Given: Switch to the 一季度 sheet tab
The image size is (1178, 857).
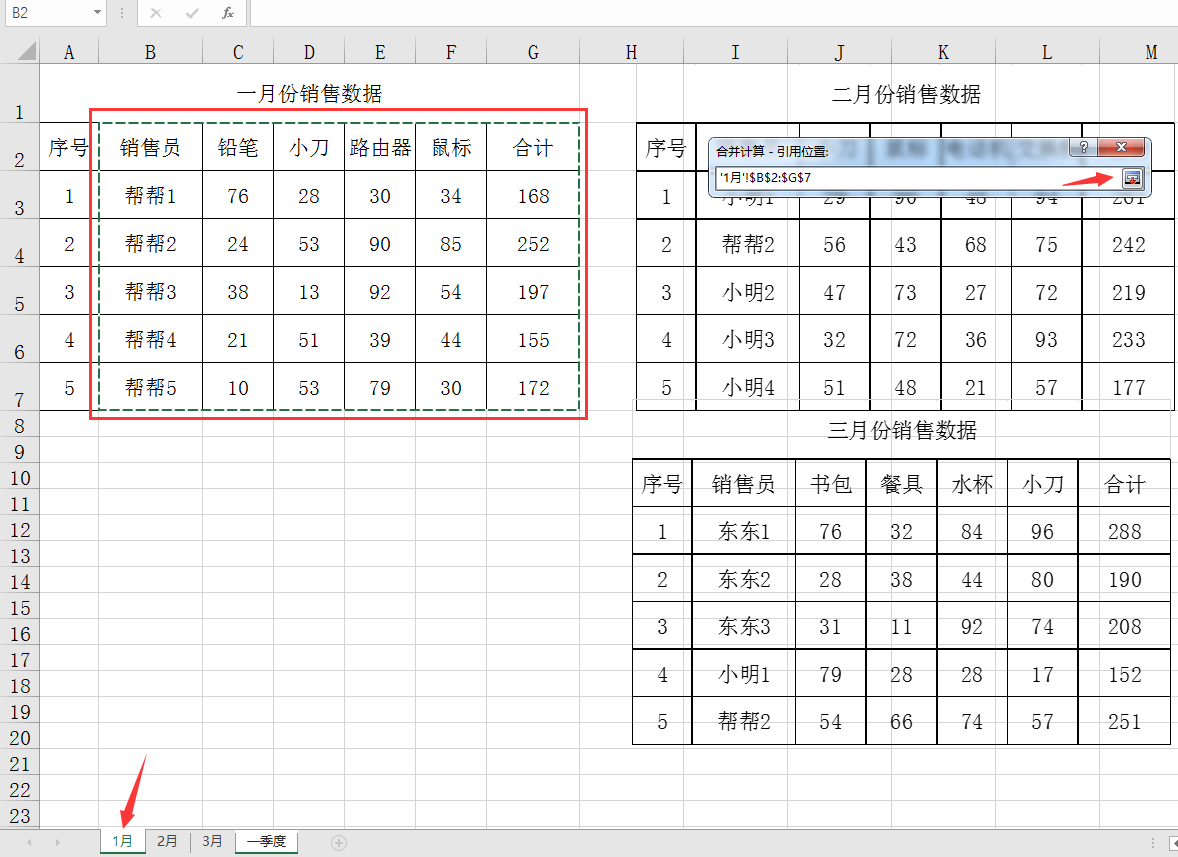Looking at the screenshot, I should click(x=266, y=841).
